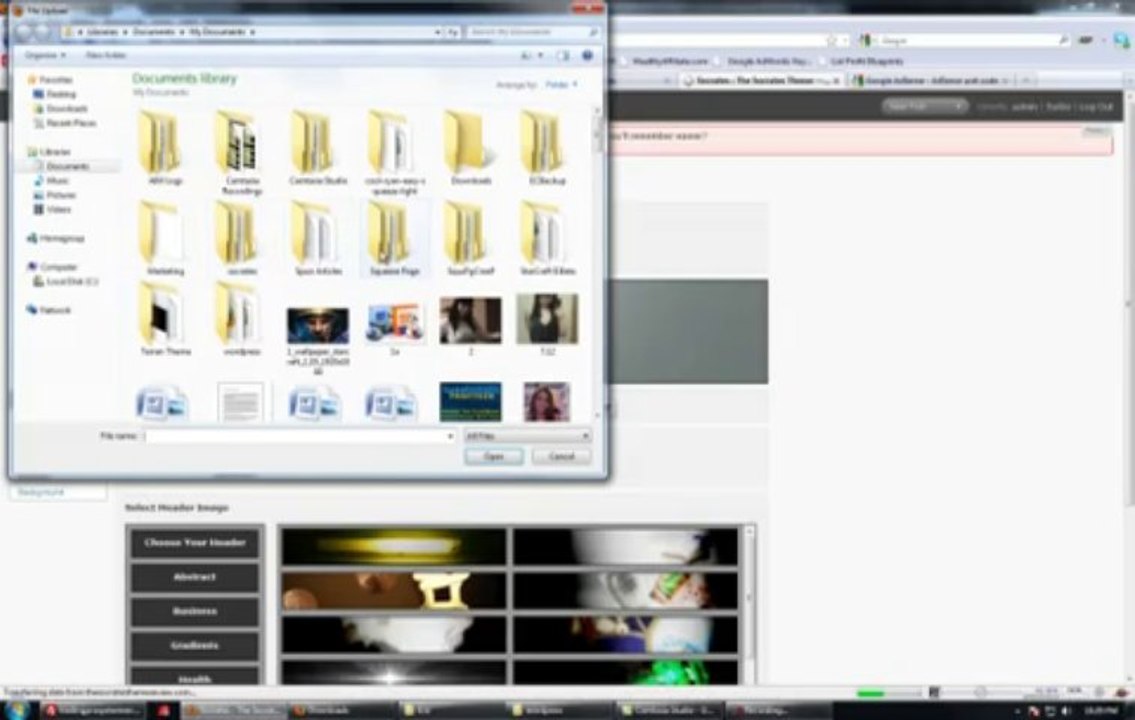Click the file list vertical scrollbar
The image size is (1135, 720).
coord(598,261)
